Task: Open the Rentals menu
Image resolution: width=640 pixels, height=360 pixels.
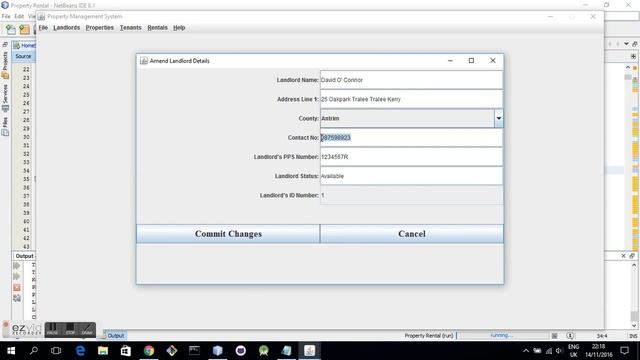Action: pyautogui.click(x=158, y=28)
